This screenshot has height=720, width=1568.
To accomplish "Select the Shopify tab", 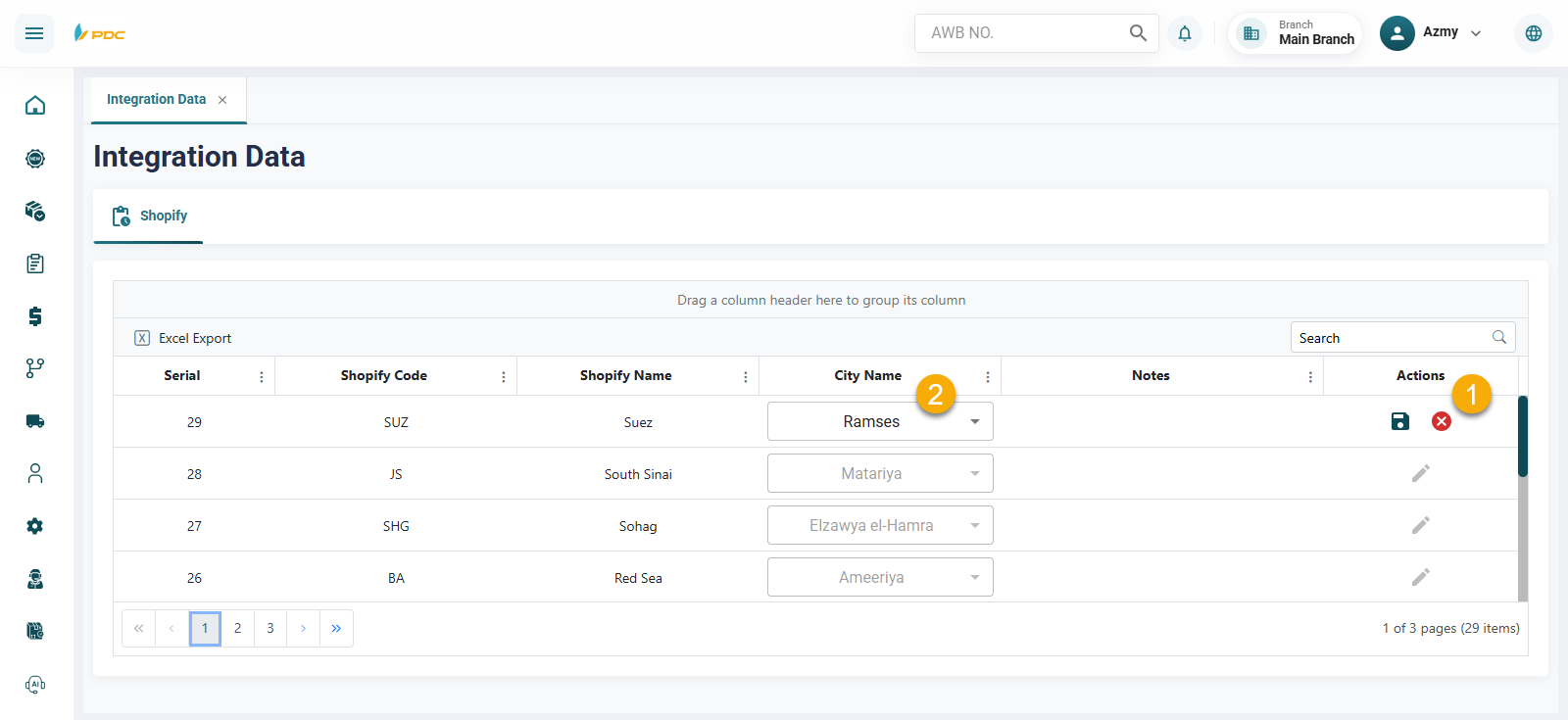I will 149,216.
